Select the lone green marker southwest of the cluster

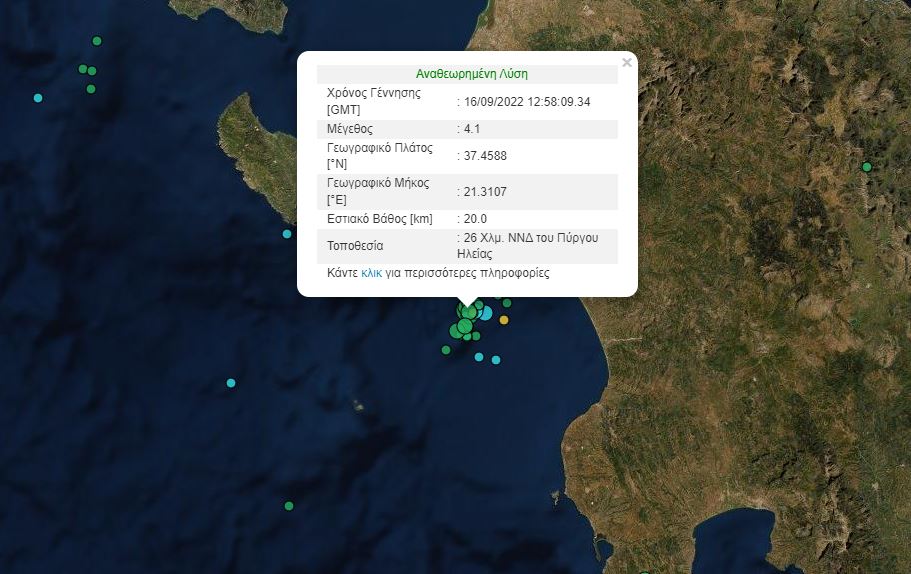click(x=446, y=350)
